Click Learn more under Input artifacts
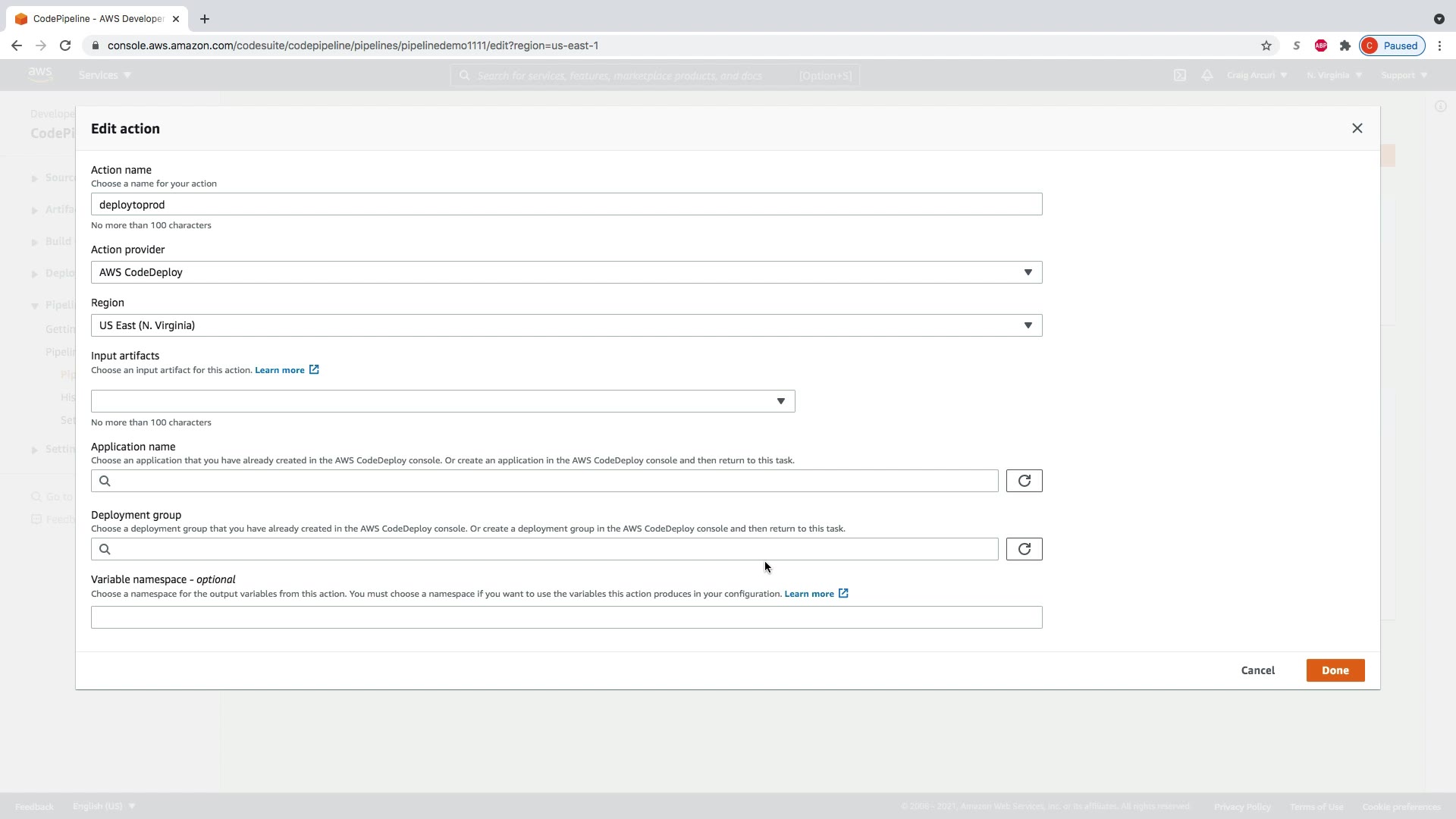1456x819 pixels. (280, 370)
